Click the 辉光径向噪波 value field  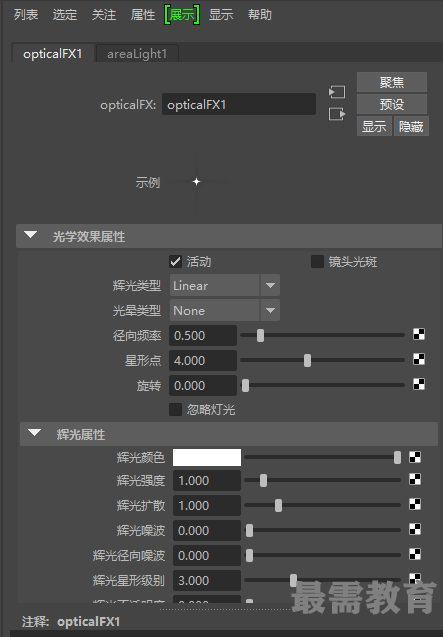(x=207, y=555)
